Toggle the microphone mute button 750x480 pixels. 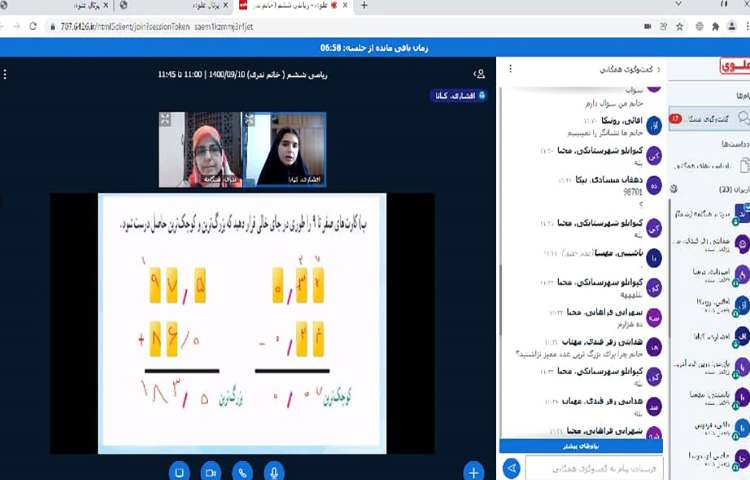[x=274, y=472]
